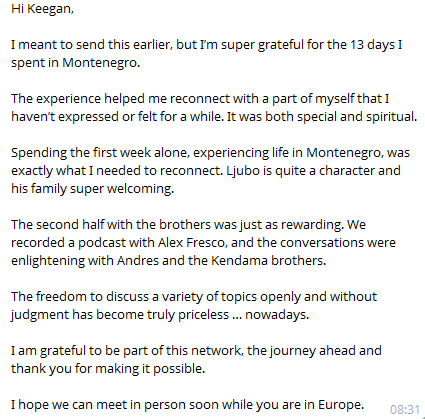This screenshot has height=419, width=425.
Task: Click the word 'Europe' in the last line
Action: pyautogui.click(x=339, y=405)
